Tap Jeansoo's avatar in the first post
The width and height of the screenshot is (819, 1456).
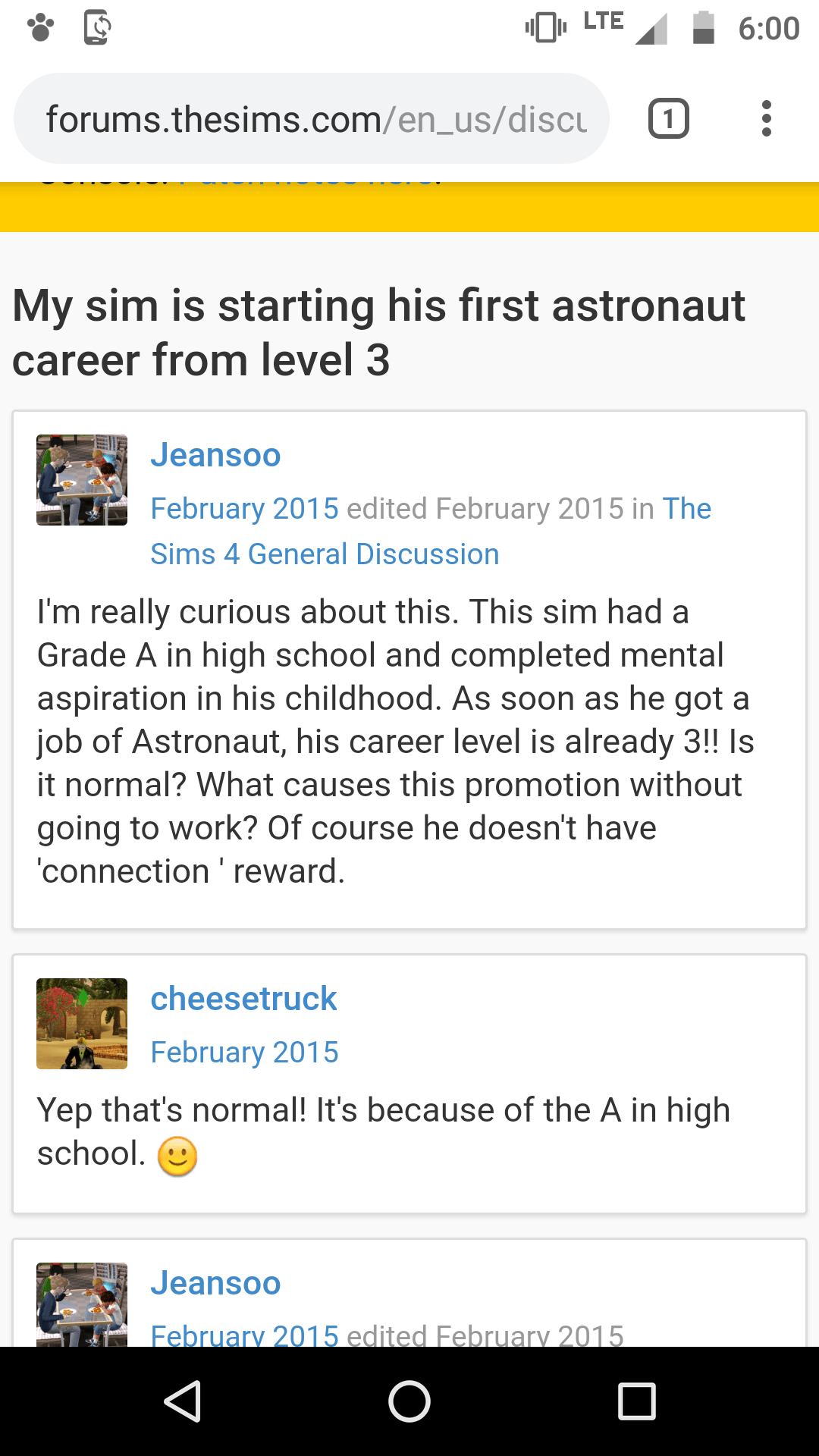coord(82,480)
